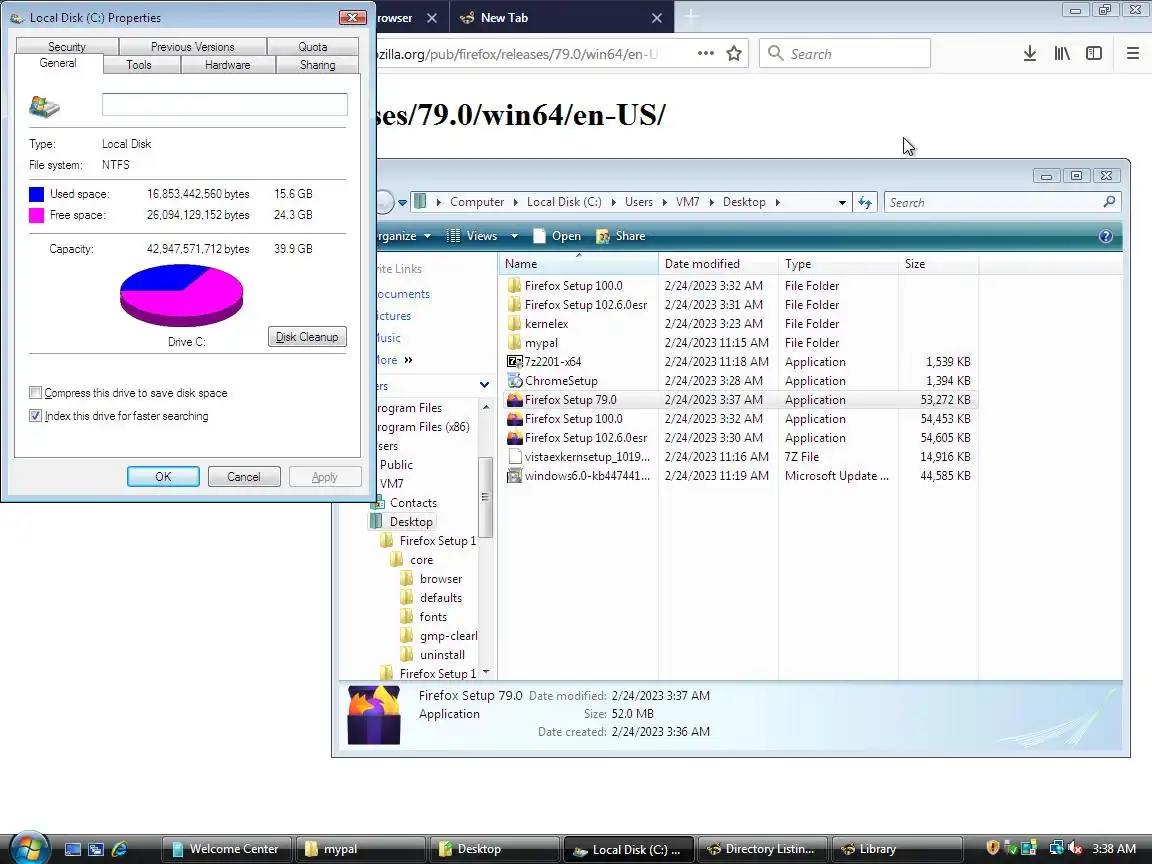Image resolution: width=1152 pixels, height=864 pixels.
Task: Click Show Desktop quick launch icon
Action: [73, 849]
